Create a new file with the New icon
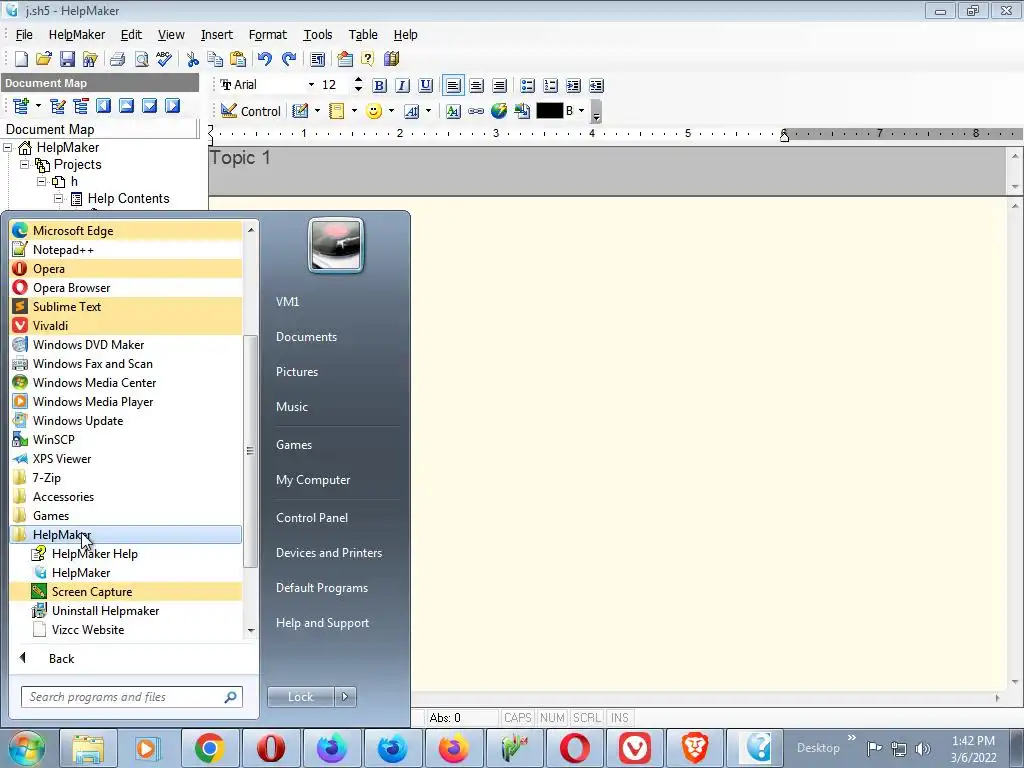 coord(21,59)
